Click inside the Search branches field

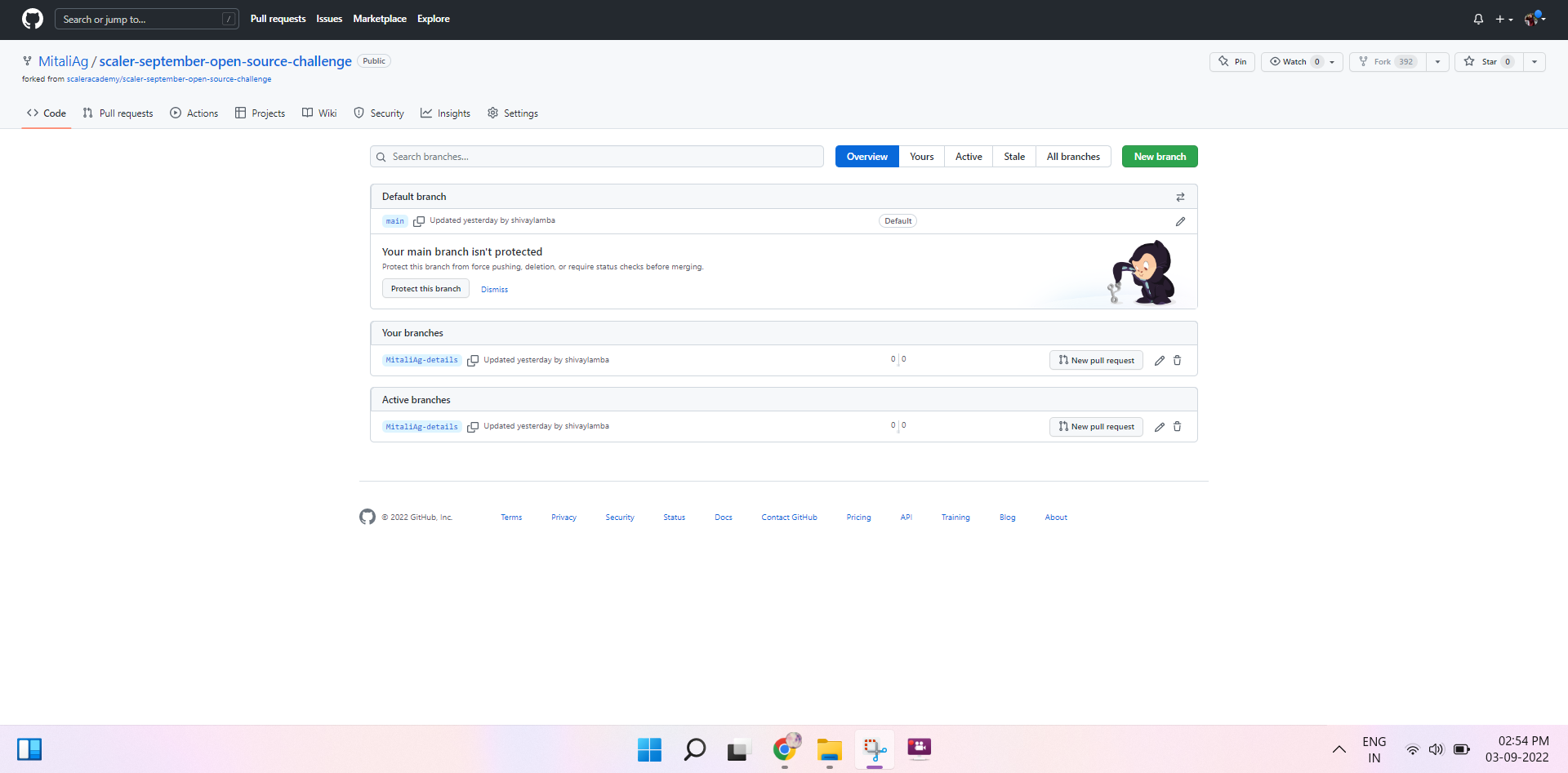[596, 156]
